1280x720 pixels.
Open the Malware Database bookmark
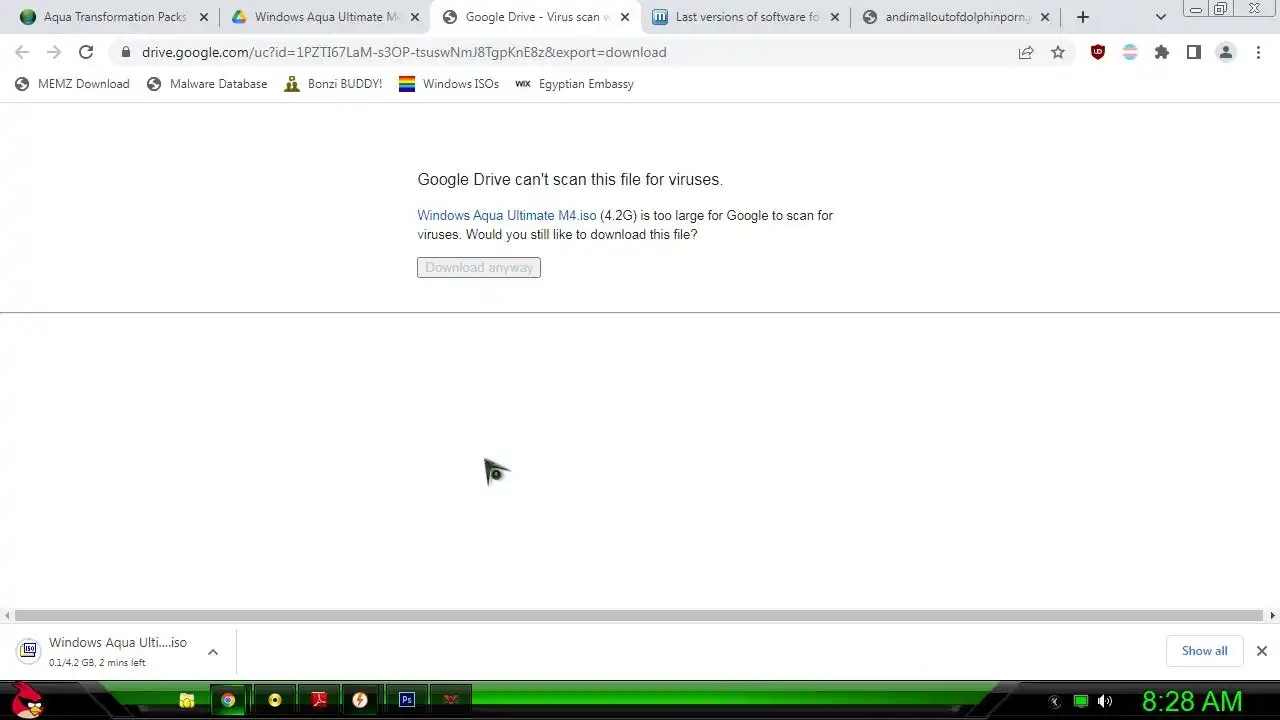point(207,84)
